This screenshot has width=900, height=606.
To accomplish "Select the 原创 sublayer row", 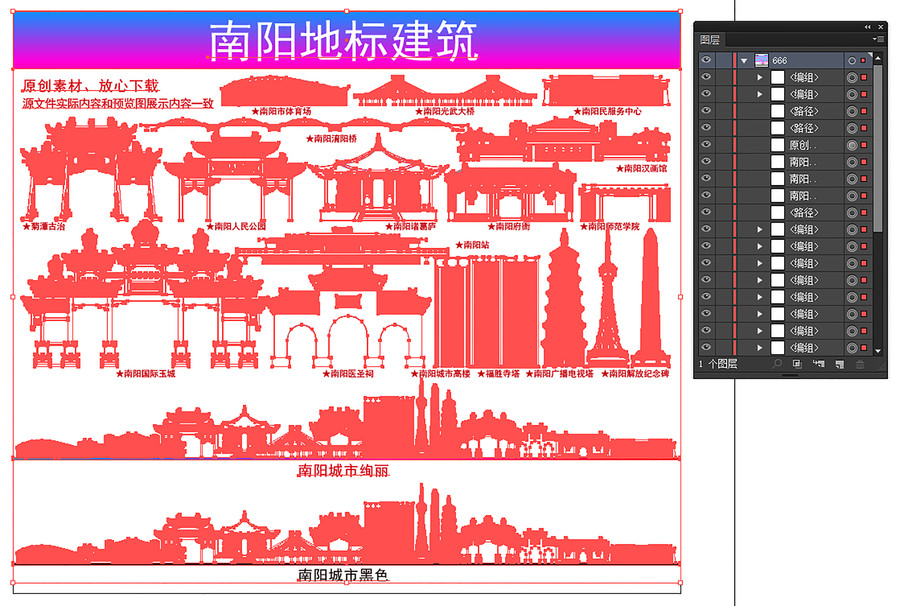I will [788, 145].
